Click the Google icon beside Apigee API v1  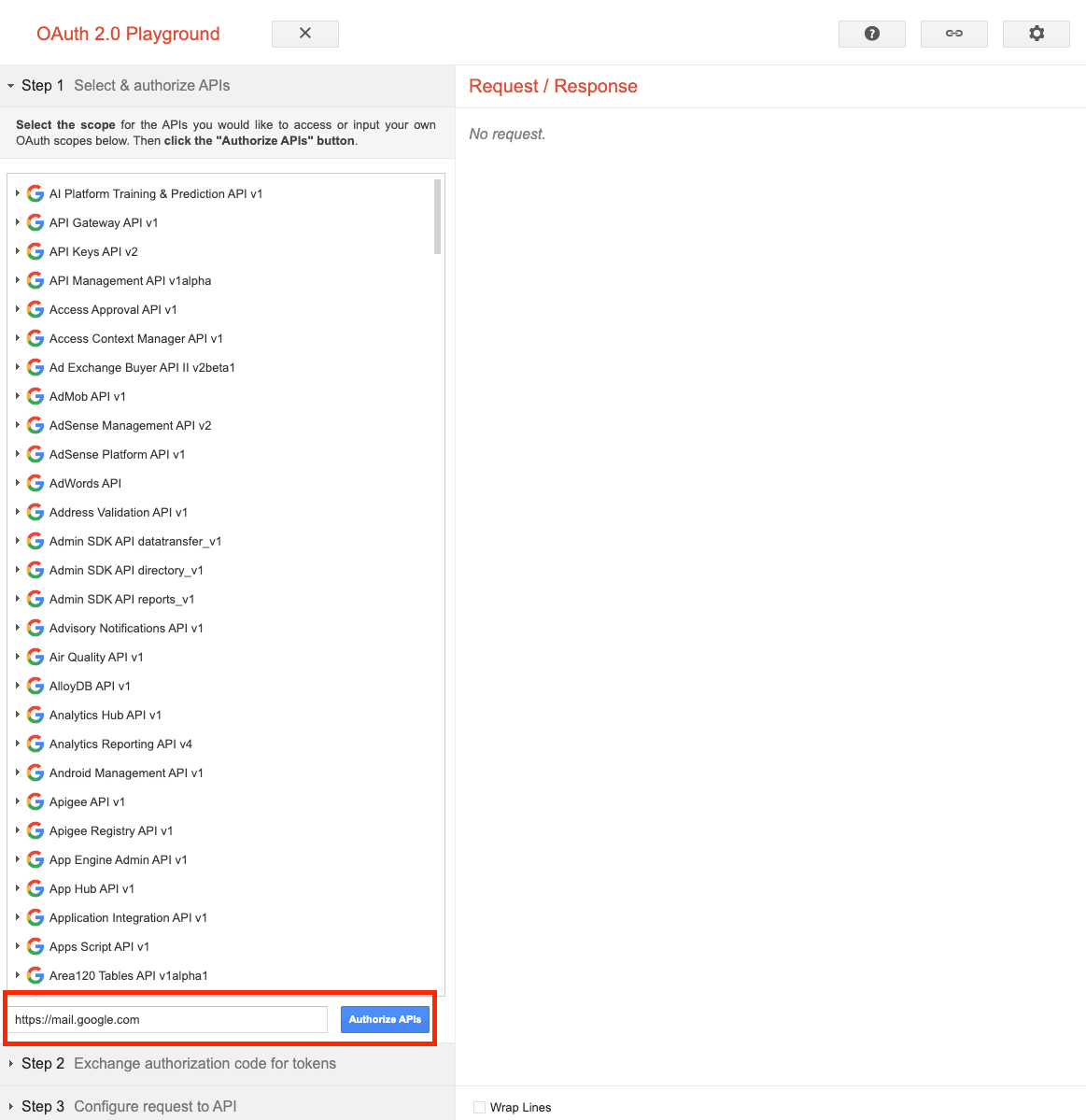35,802
